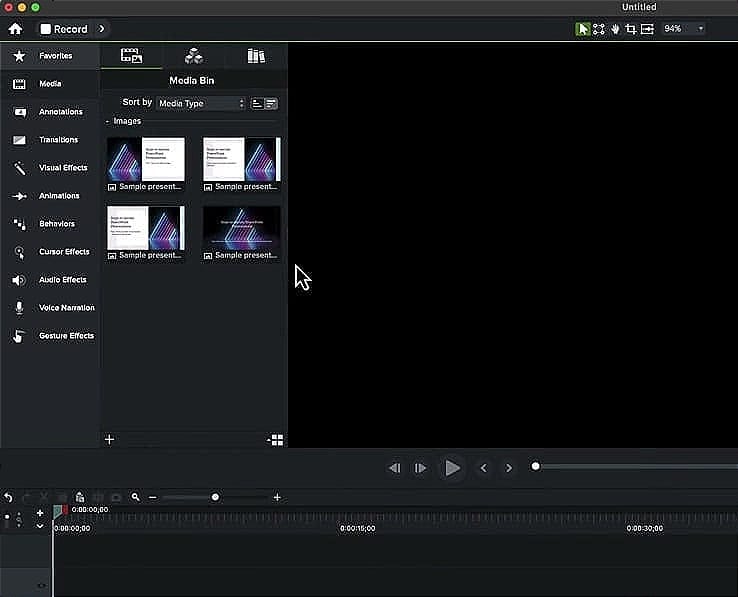Click the canvas icon right of Crop

point(647,29)
